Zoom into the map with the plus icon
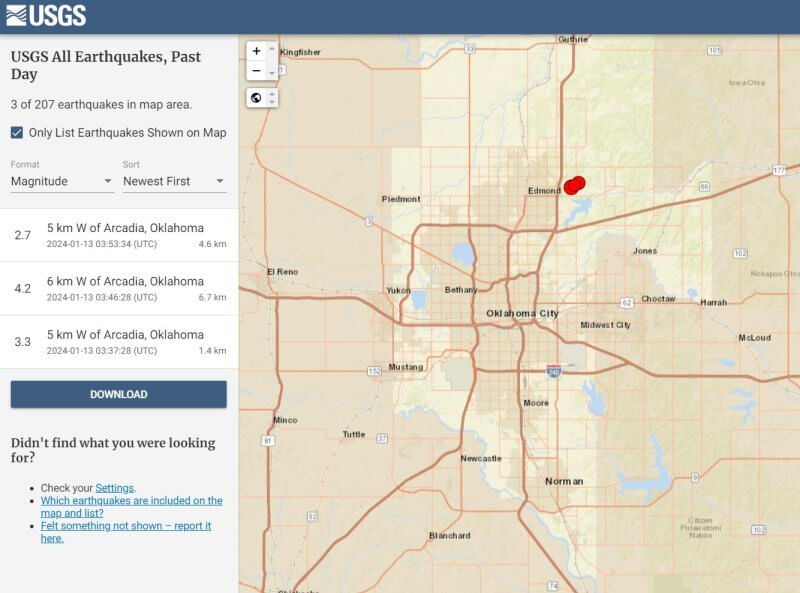800x593 pixels. pos(256,51)
